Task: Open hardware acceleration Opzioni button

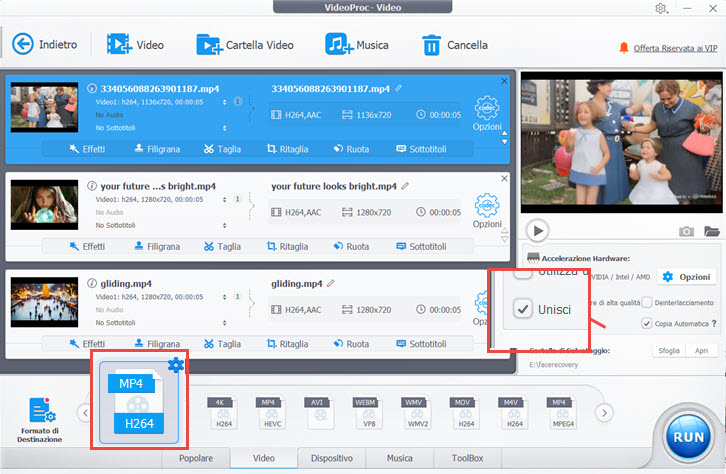Action: (x=686, y=277)
